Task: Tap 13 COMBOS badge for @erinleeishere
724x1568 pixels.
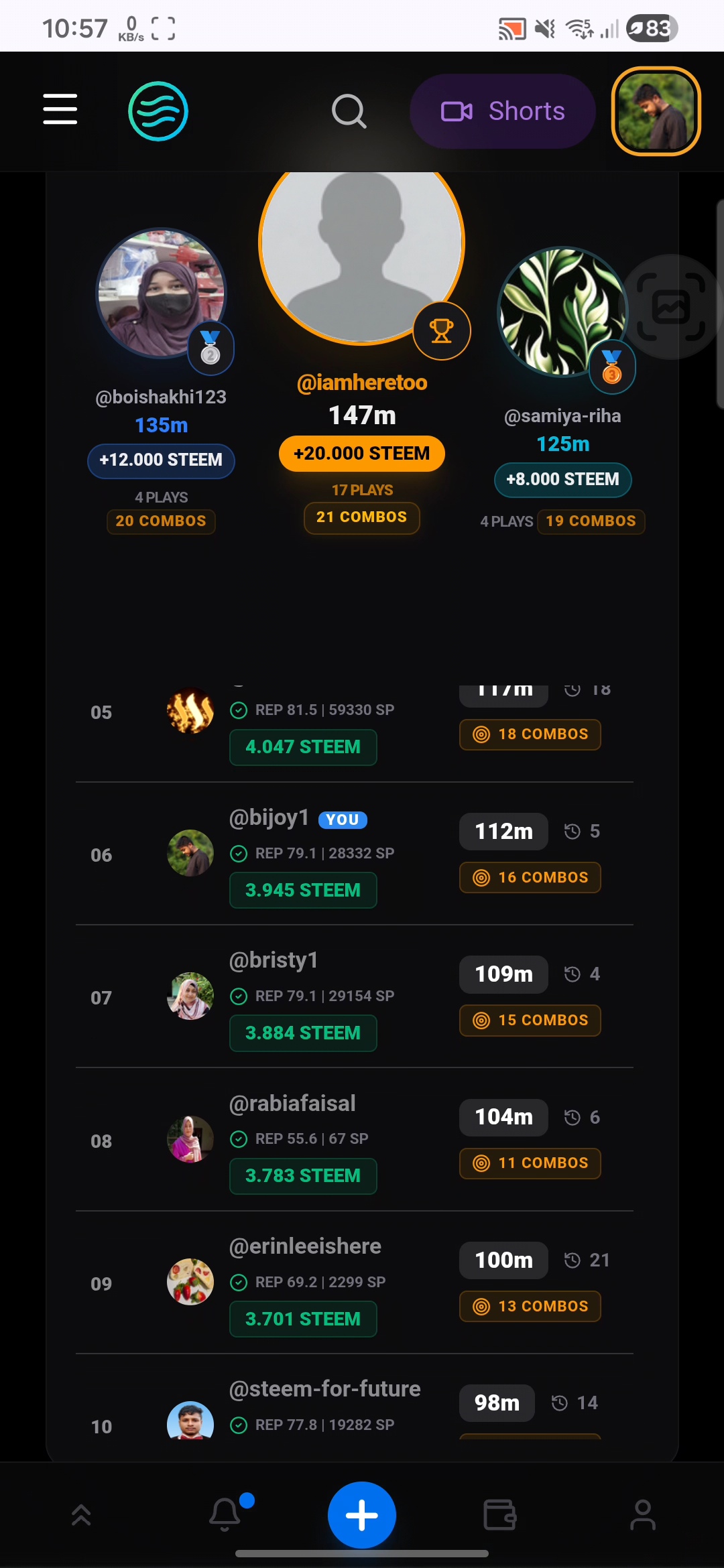Action: [x=530, y=1306]
